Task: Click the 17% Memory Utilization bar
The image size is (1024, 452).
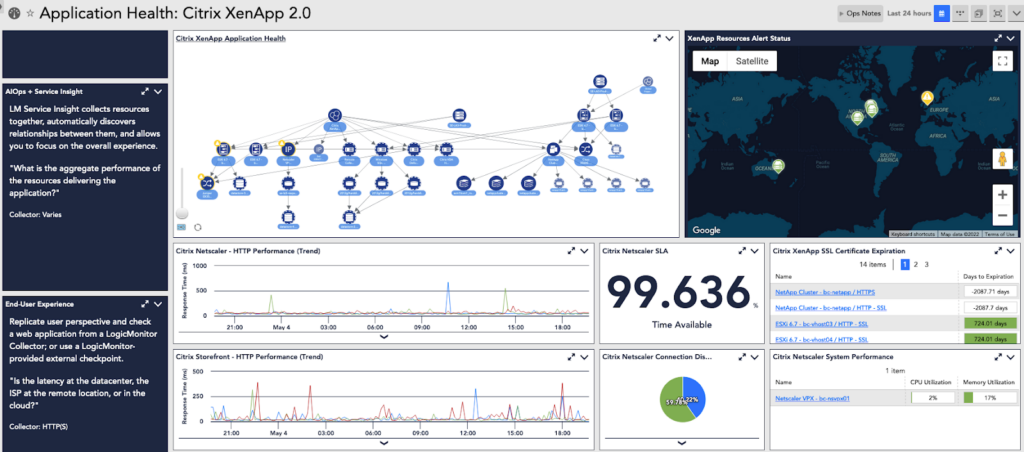Action: point(991,397)
